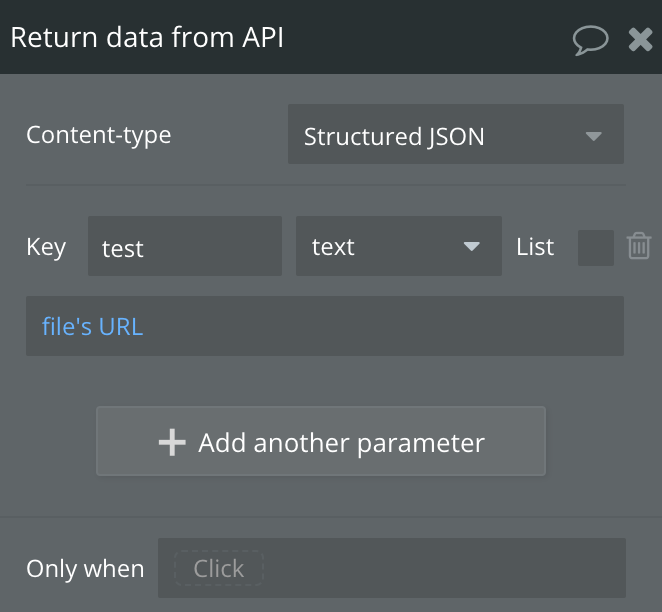The height and width of the screenshot is (612, 662).
Task: Enable the List checkbox
Action: tap(595, 248)
